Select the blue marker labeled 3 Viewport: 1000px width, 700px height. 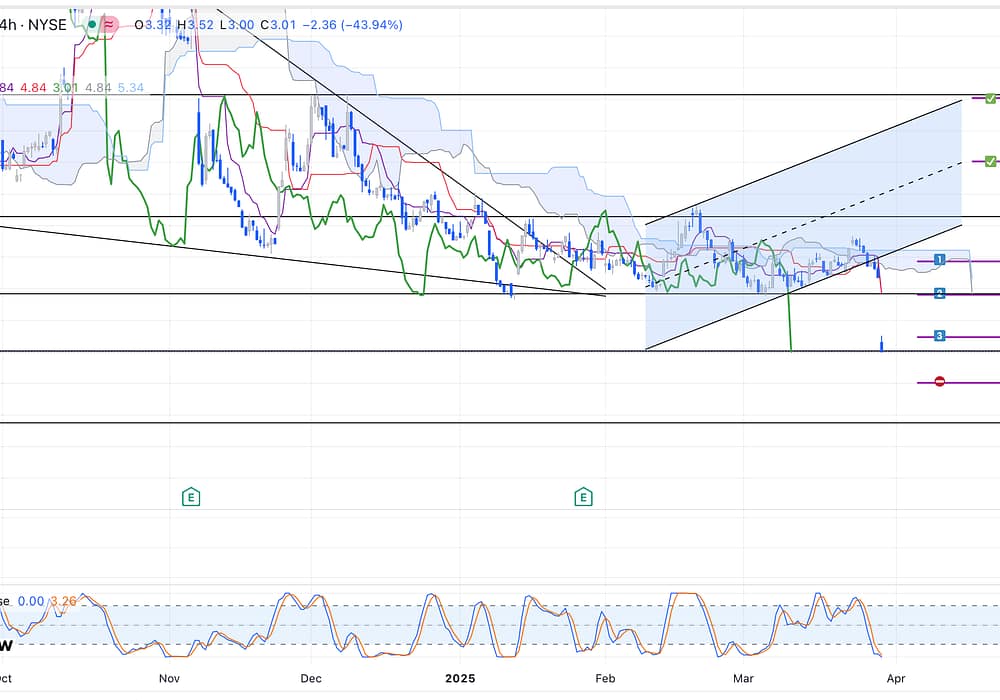[940, 336]
